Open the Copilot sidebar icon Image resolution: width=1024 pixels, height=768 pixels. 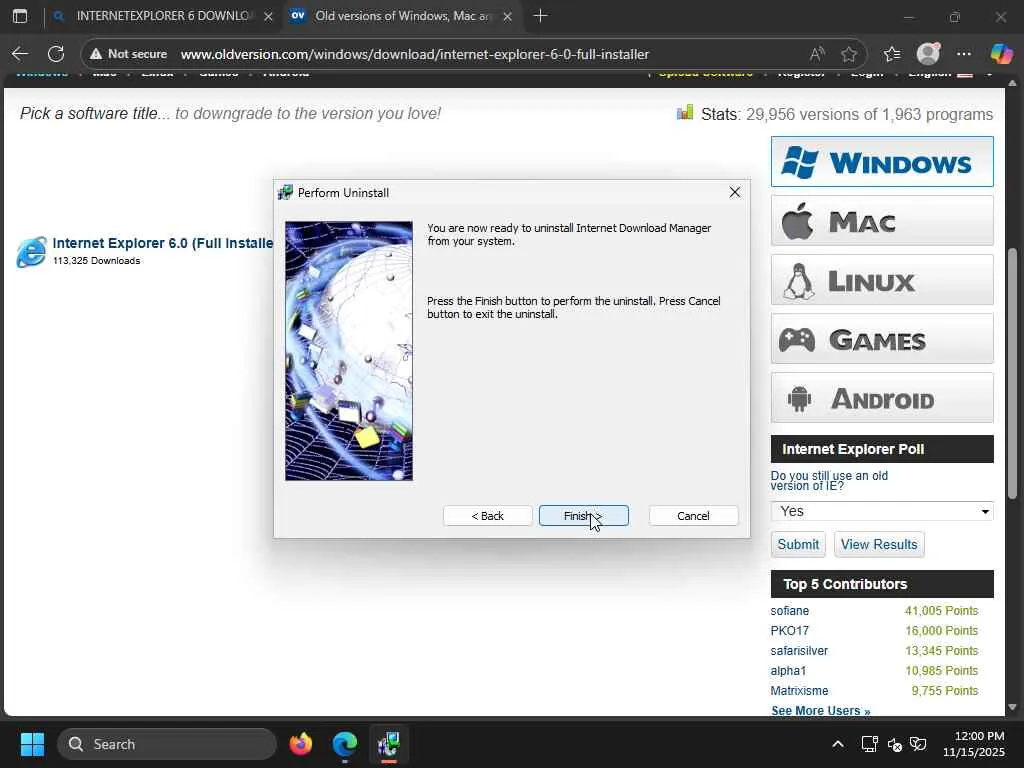pos(1001,54)
